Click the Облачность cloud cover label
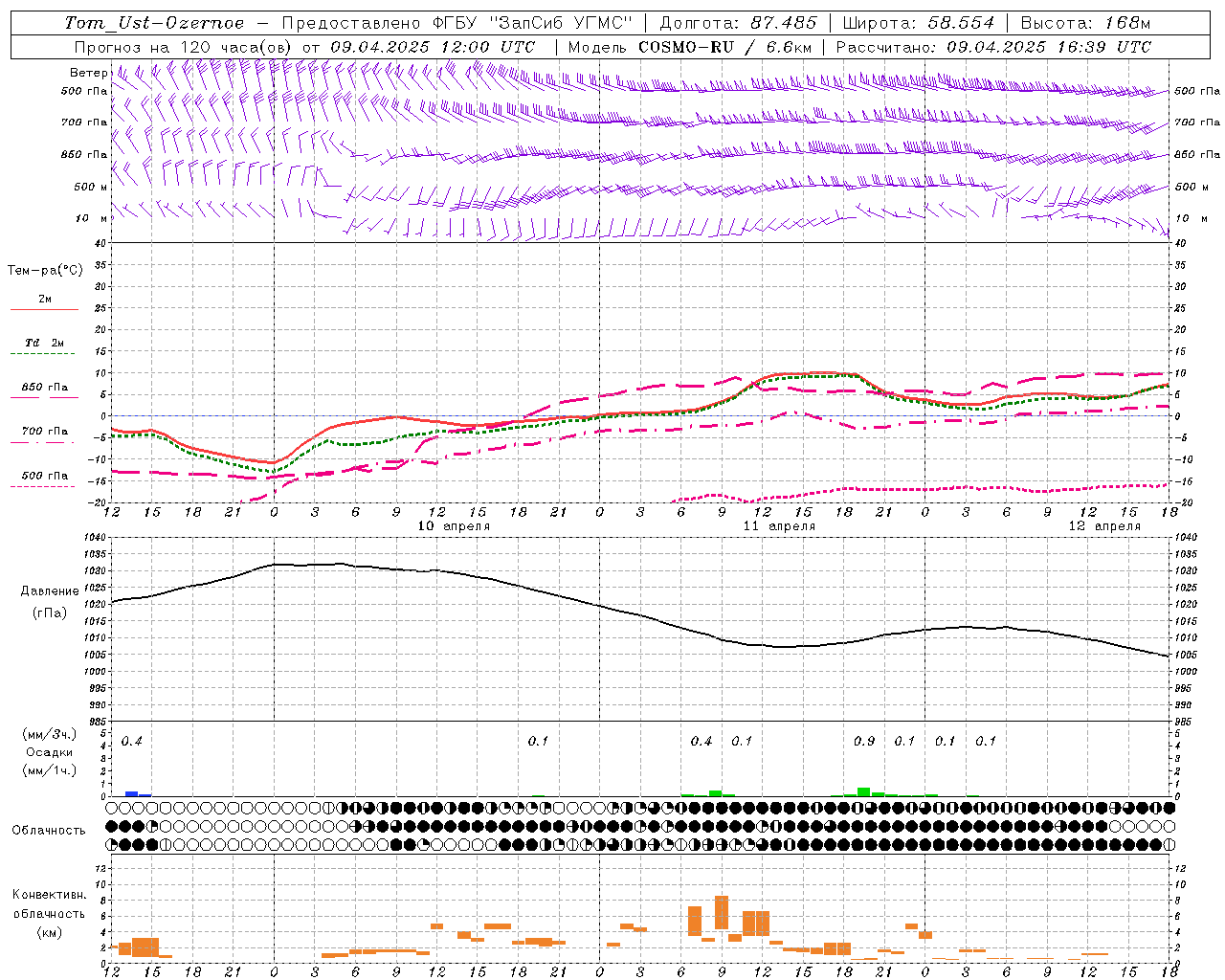 click(49, 831)
